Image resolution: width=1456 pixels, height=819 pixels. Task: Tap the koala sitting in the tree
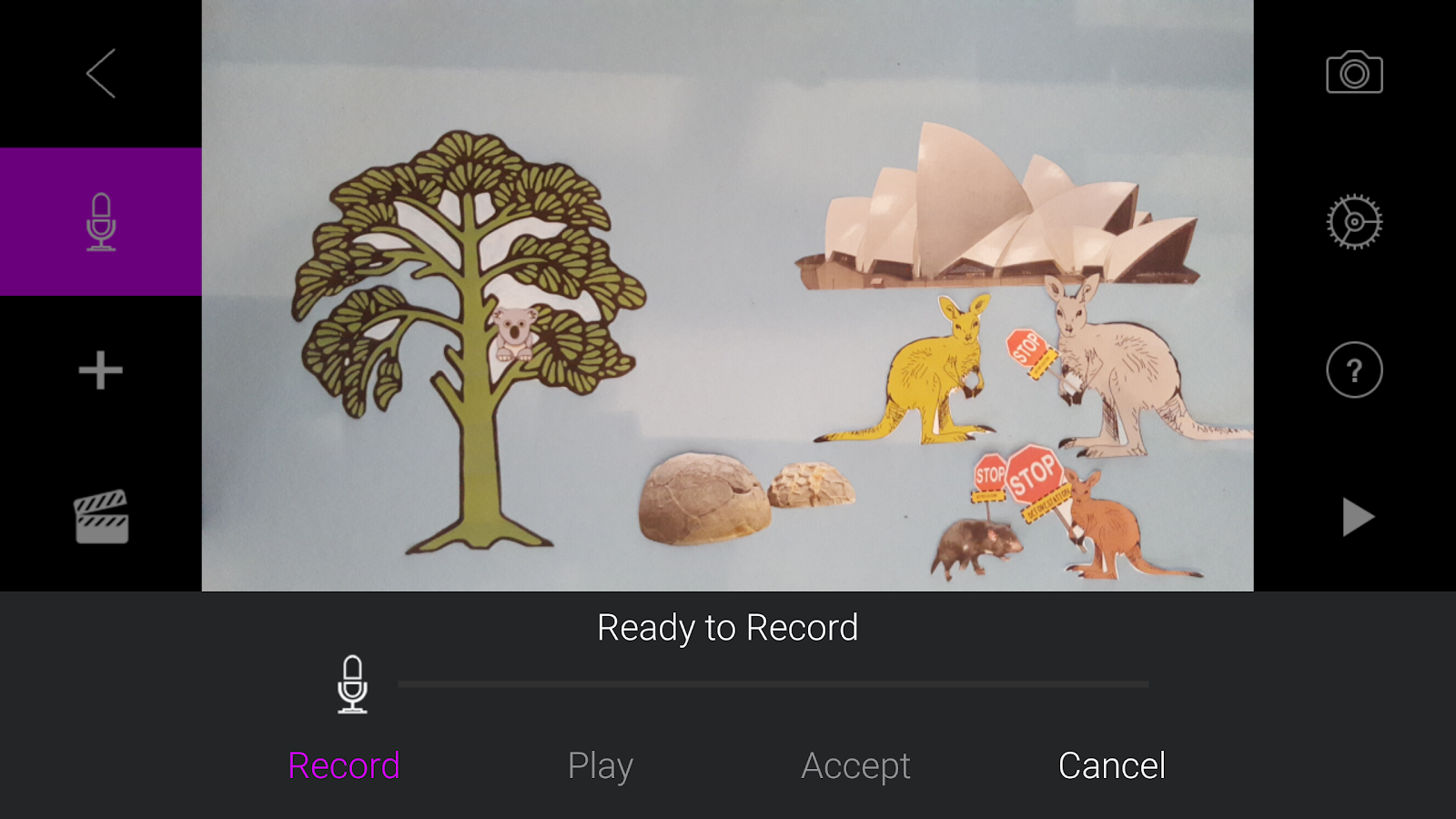tap(514, 334)
